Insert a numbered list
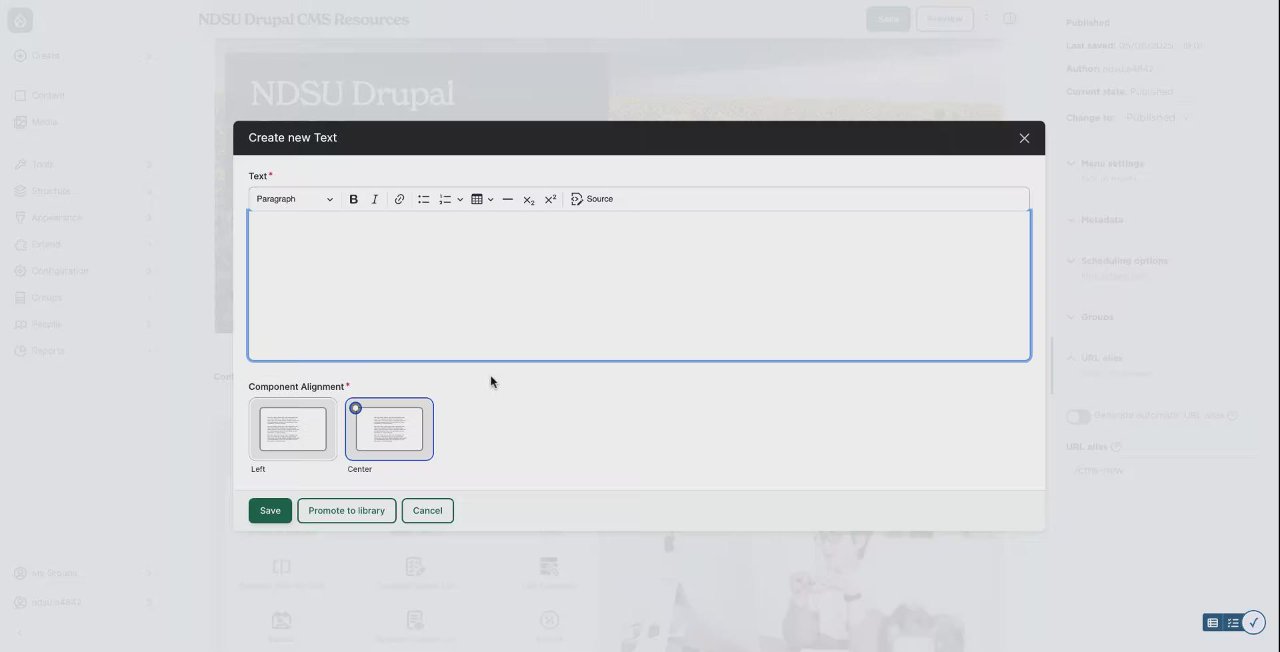This screenshot has height=652, width=1280. pos(445,199)
